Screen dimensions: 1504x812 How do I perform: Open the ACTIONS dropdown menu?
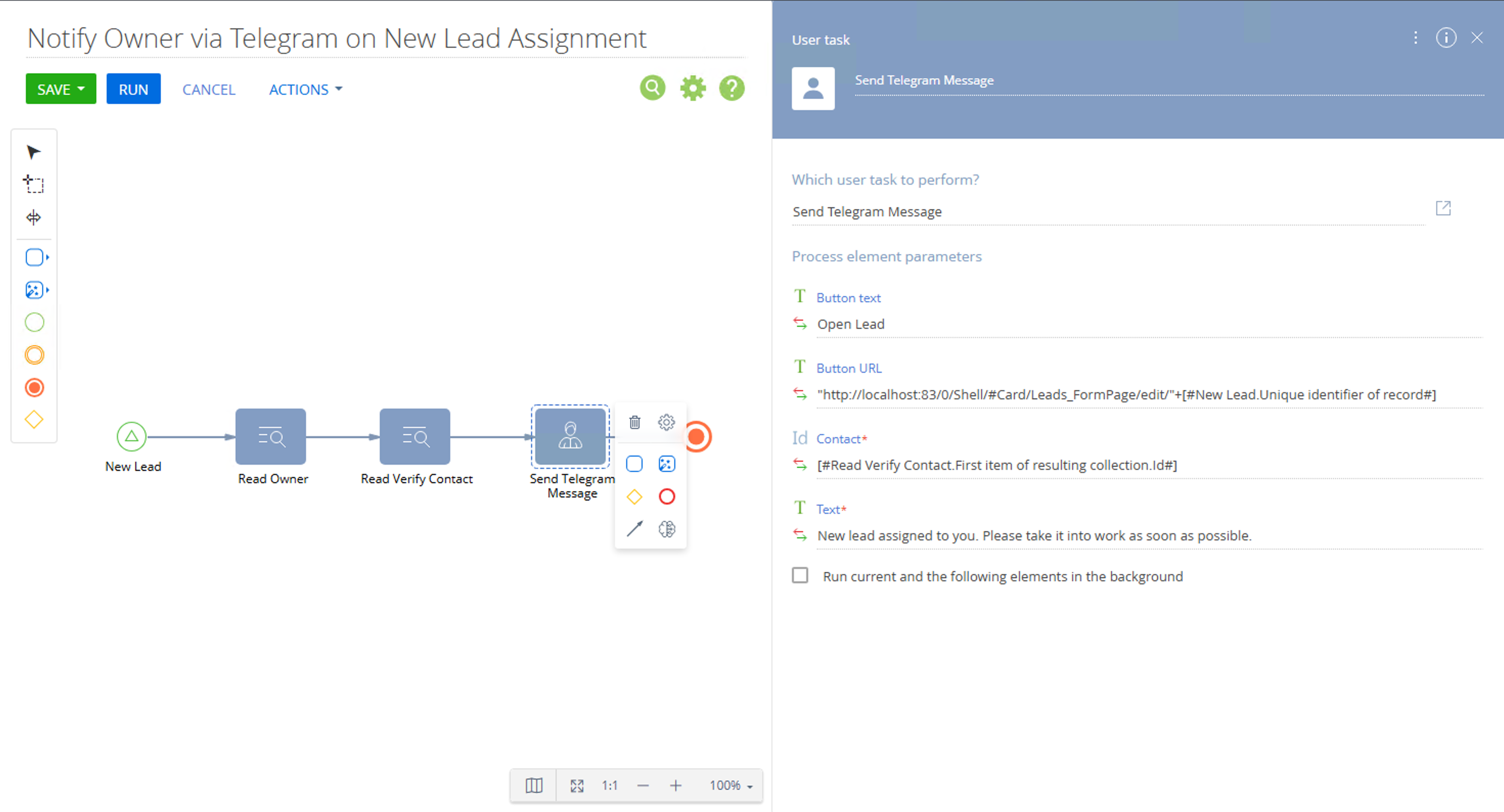tap(305, 89)
